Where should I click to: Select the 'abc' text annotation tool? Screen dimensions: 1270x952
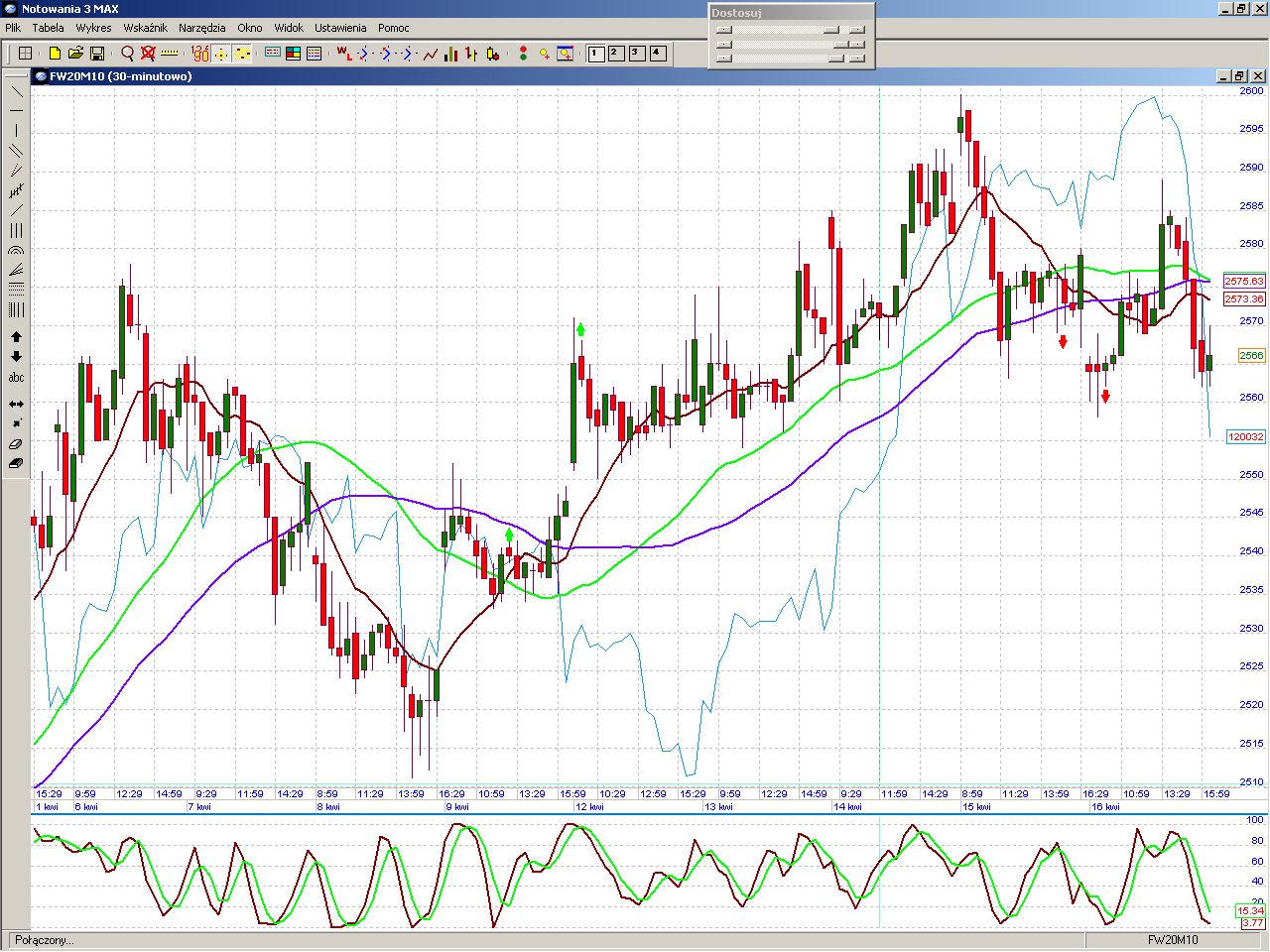[16, 378]
